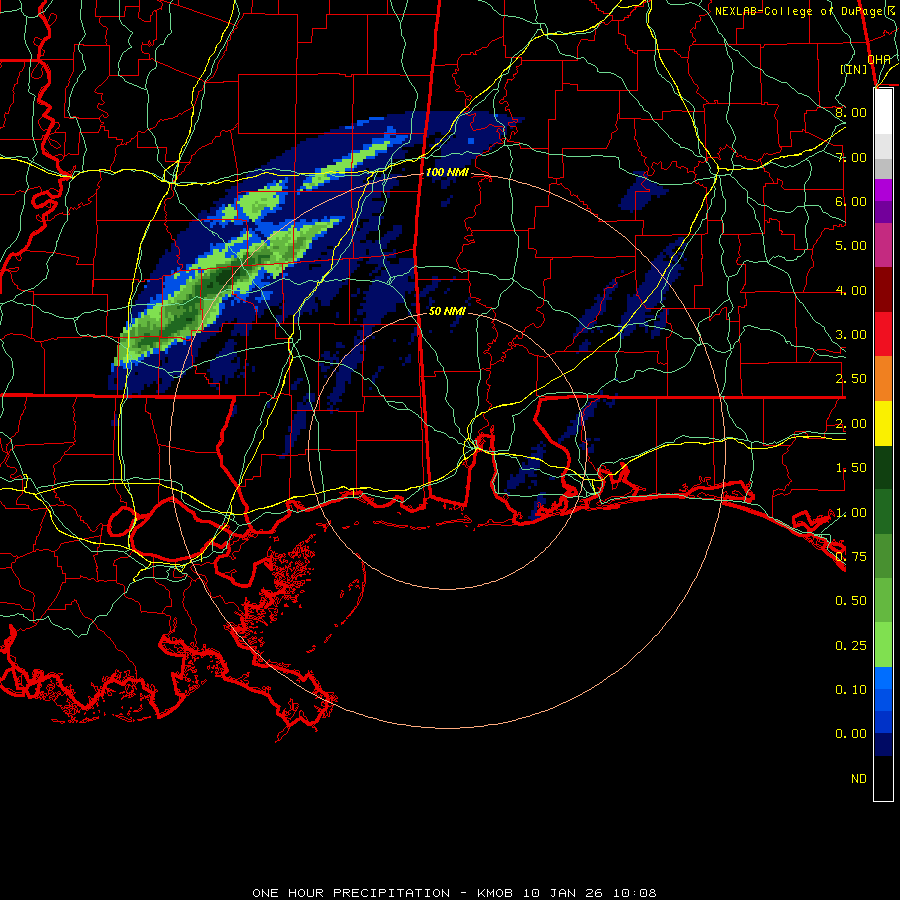This screenshot has width=900, height=900.
Task: Click the 7.00 legend value
Action: click(x=851, y=157)
